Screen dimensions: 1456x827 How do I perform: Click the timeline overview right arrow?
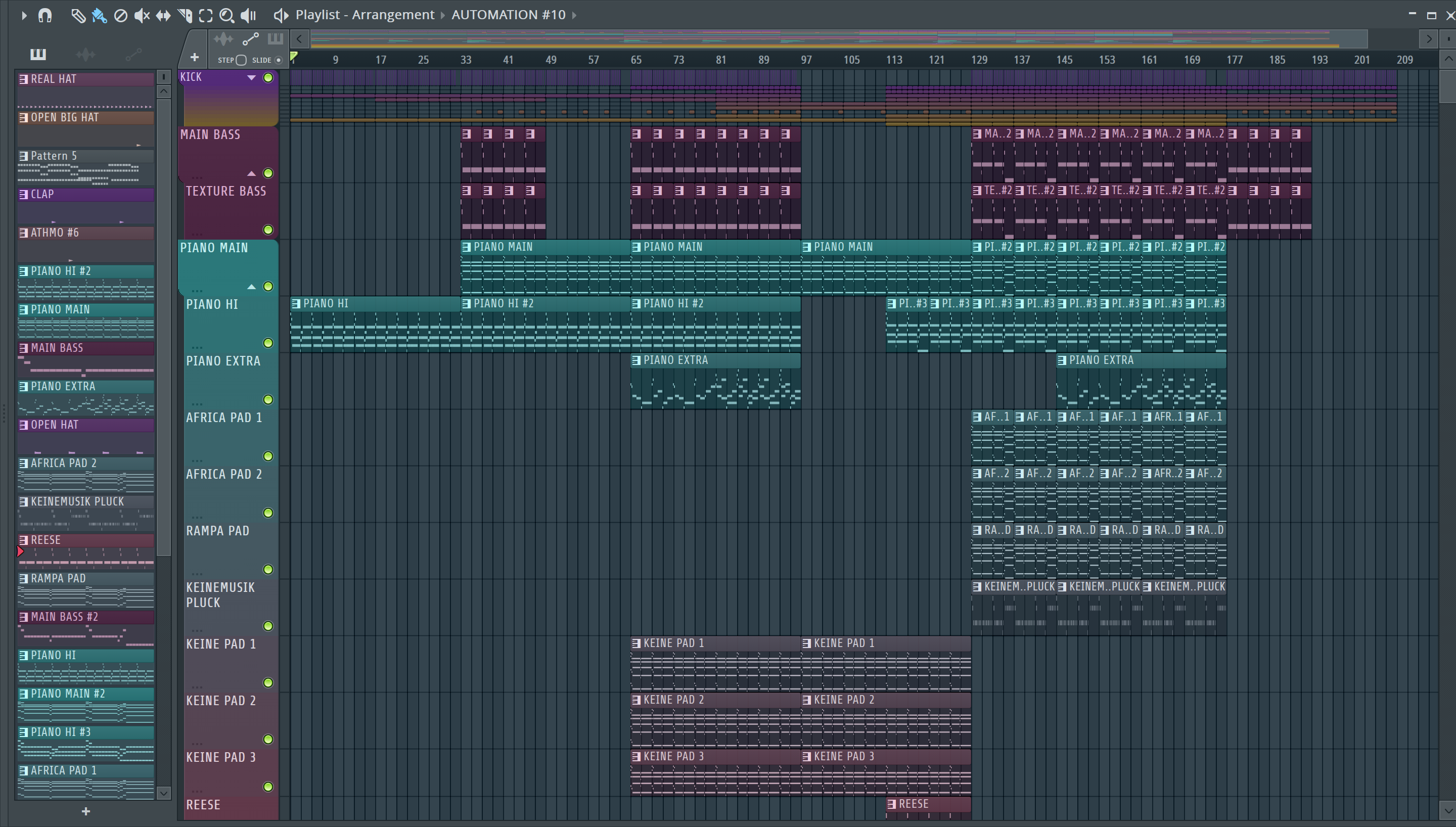1429,39
